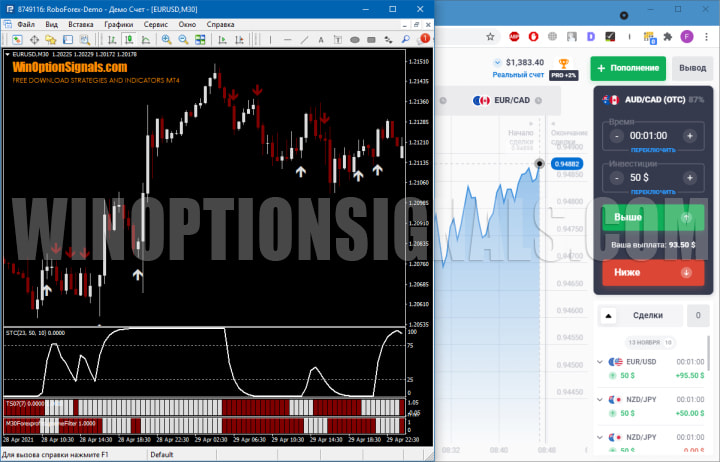
Task: Select the EUR/CAD asset tab
Action: click(x=505, y=100)
